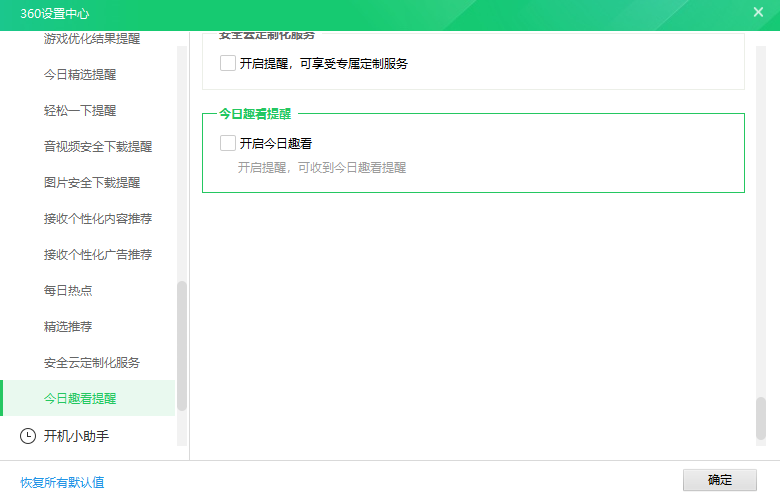Click the right panel scrollbar thumb

tap(761, 418)
